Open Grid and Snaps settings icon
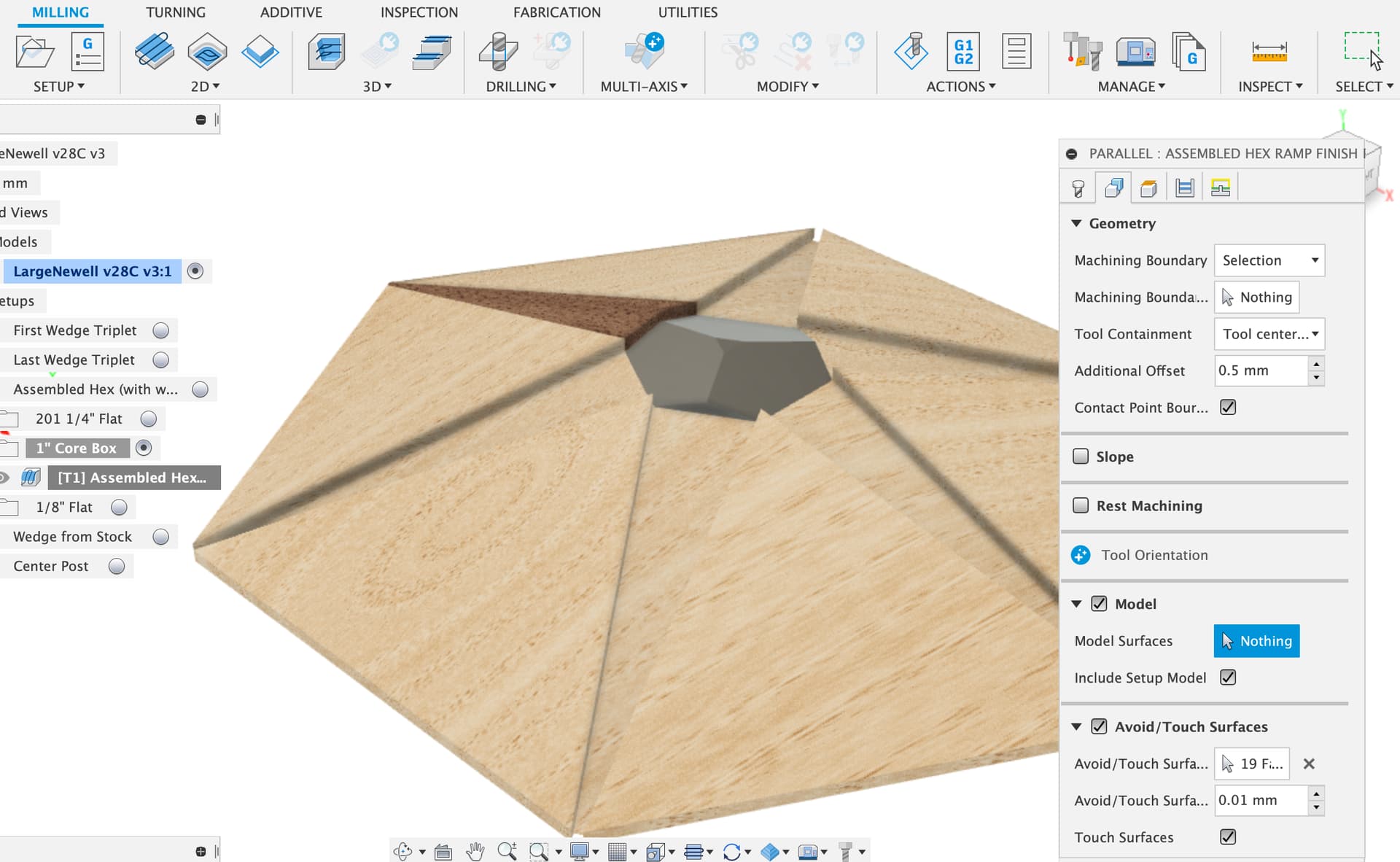The height and width of the screenshot is (862, 1400). [x=618, y=851]
